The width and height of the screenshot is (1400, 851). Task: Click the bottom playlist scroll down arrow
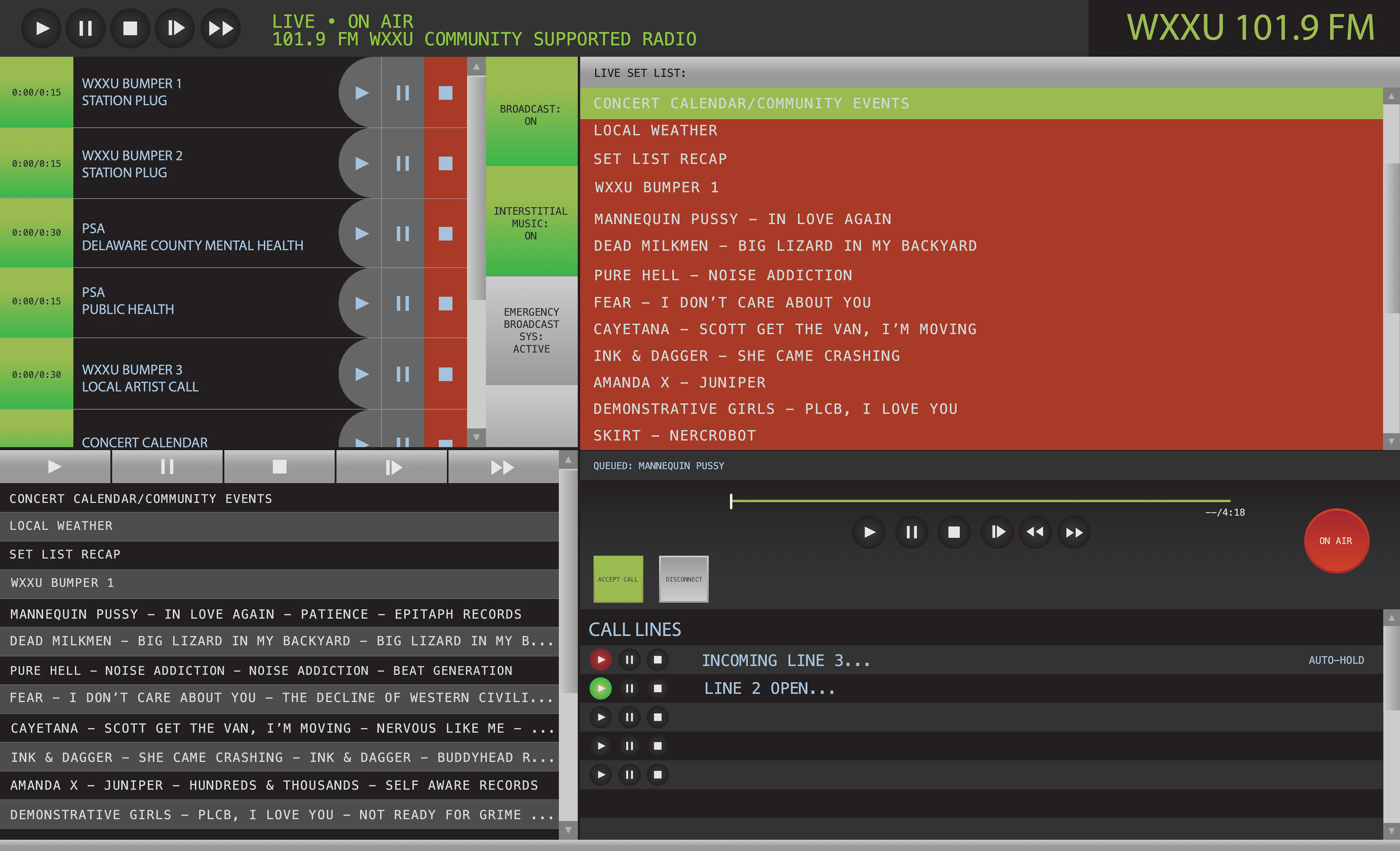coord(568,830)
